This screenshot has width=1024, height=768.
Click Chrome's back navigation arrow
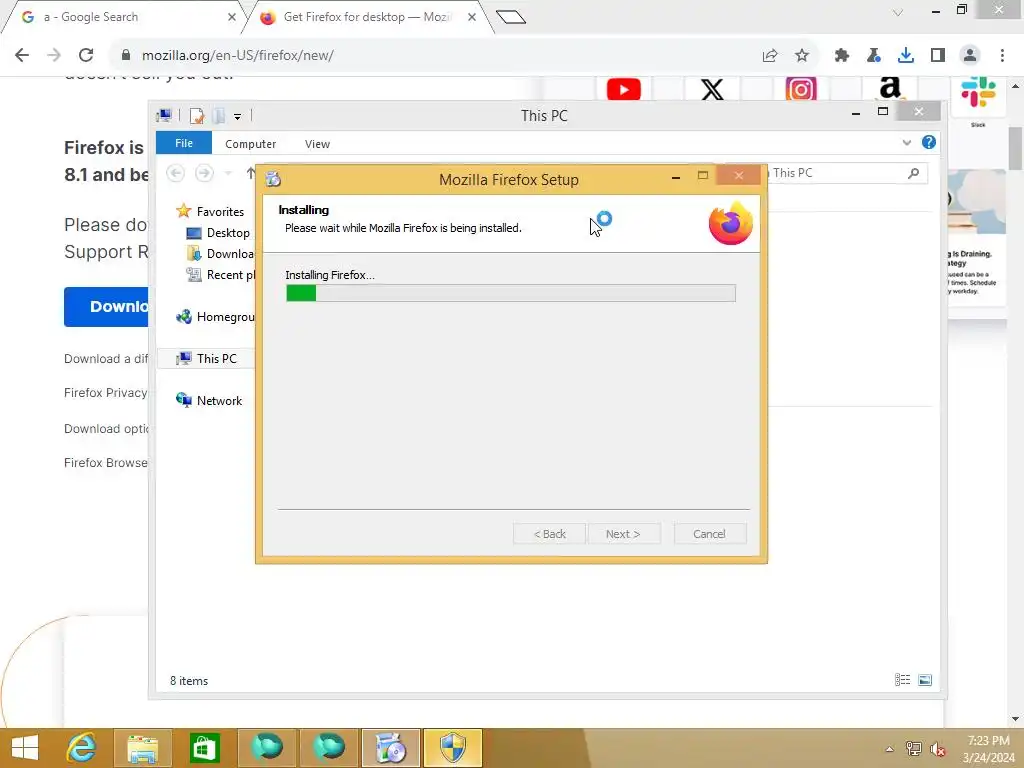[22, 56]
